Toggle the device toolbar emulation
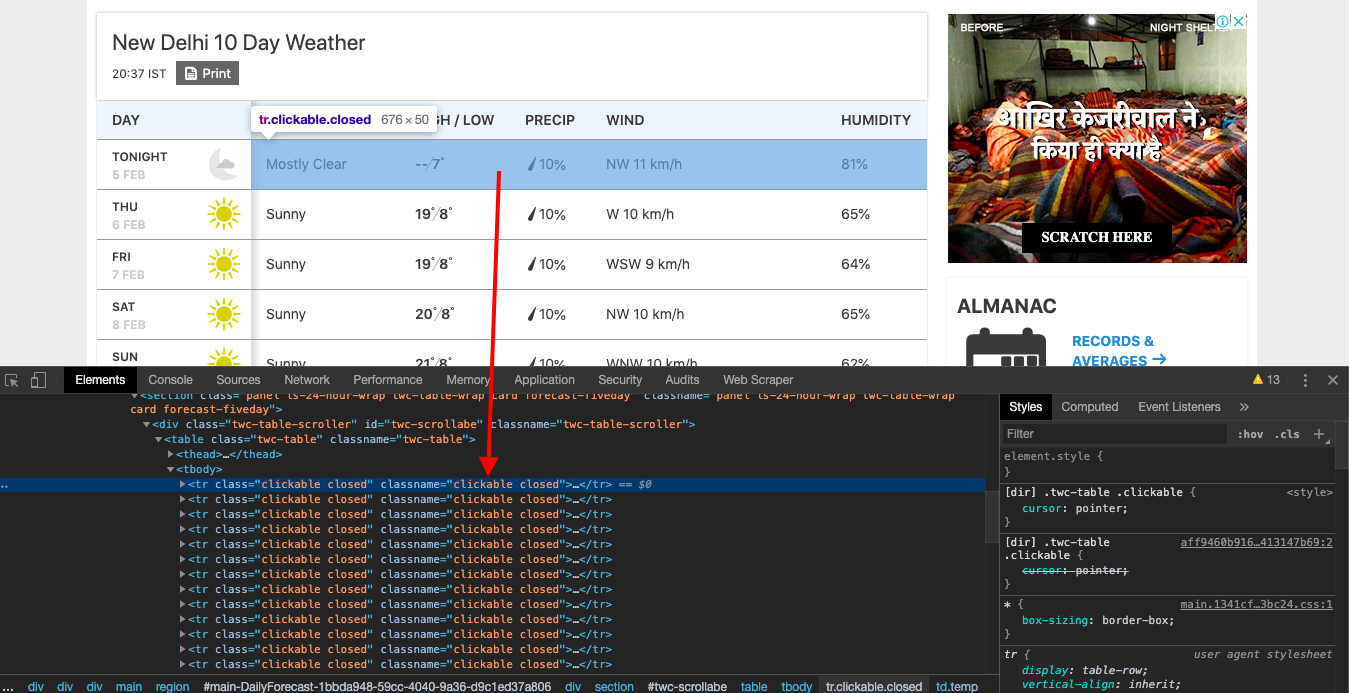 [38, 380]
